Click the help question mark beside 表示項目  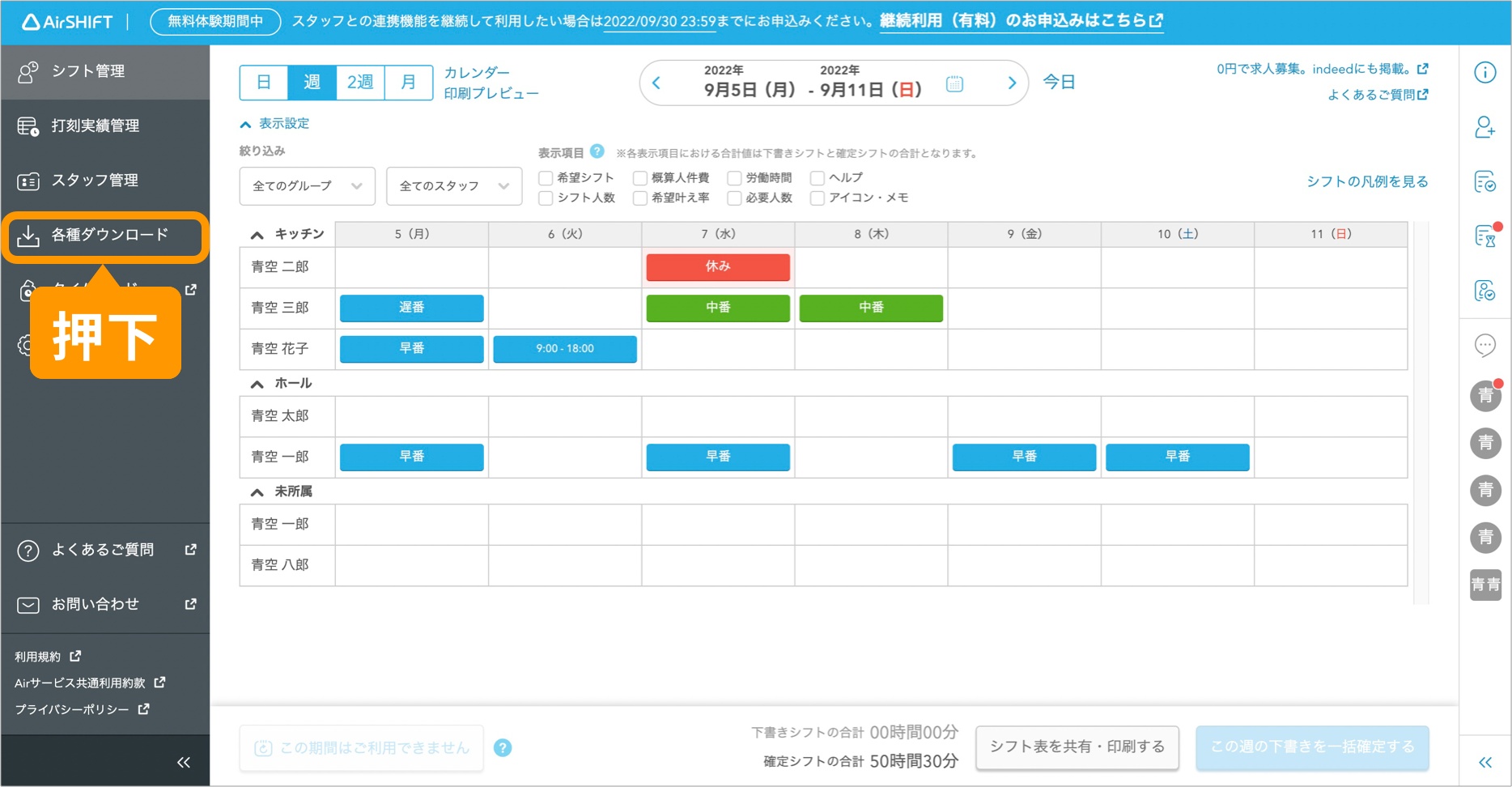tap(597, 151)
